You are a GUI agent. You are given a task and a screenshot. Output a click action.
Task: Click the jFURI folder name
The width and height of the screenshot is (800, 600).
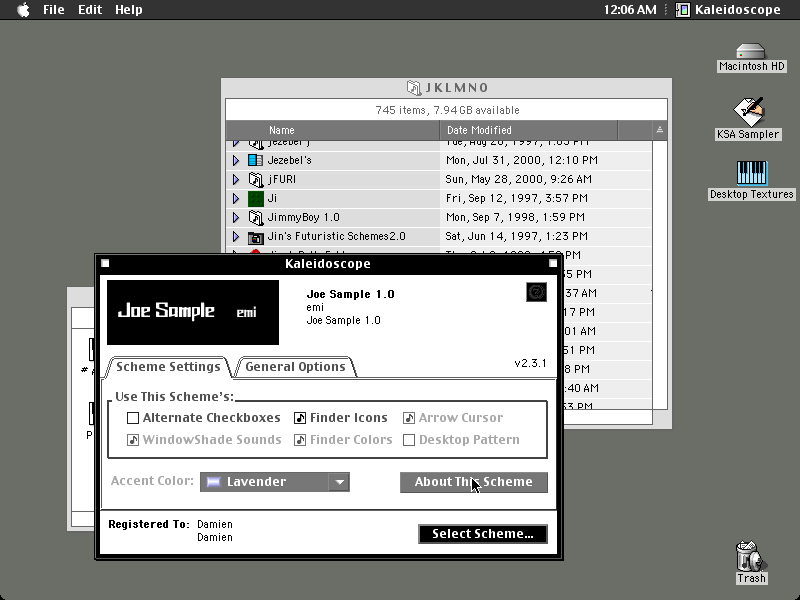(x=282, y=180)
